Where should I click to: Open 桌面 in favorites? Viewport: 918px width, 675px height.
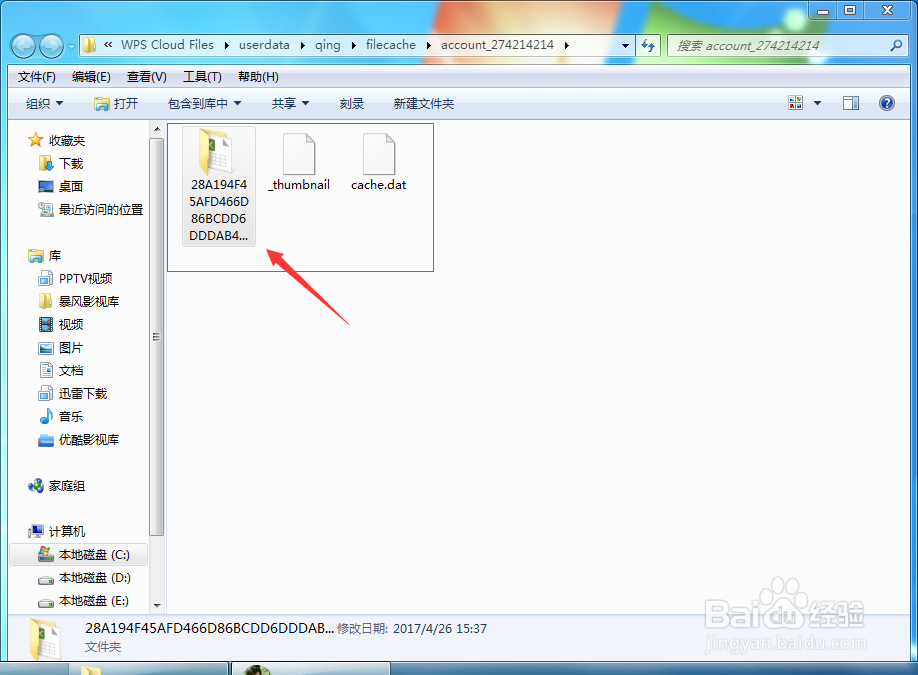tap(61, 186)
